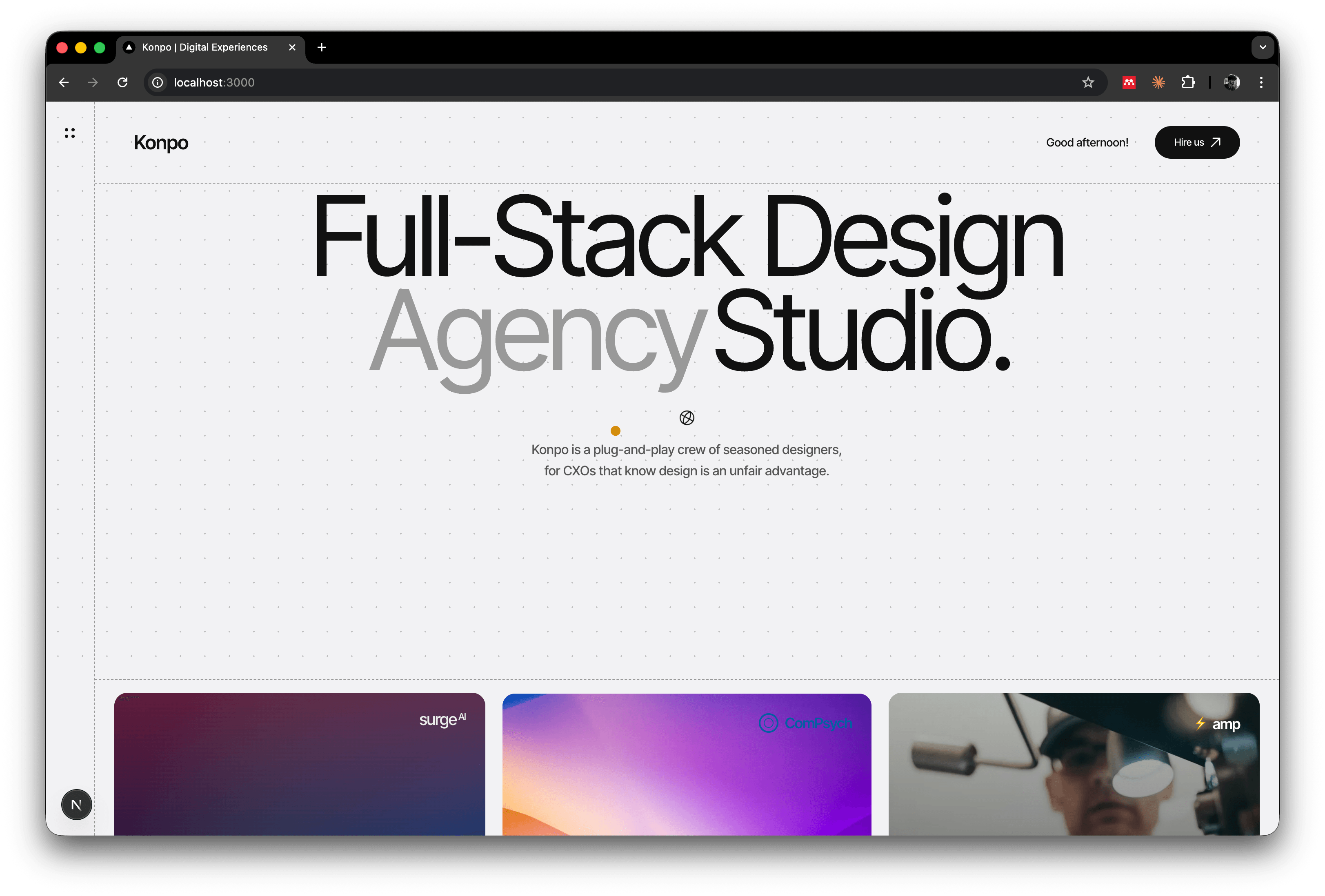
Task: Click the orange dot below headline
Action: pos(615,431)
